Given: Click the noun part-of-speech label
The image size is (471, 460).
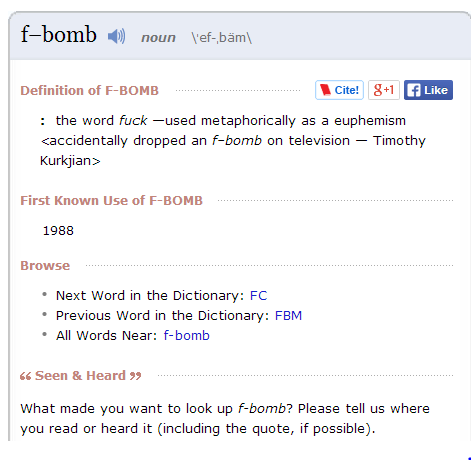Looking at the screenshot, I should click(x=158, y=38).
